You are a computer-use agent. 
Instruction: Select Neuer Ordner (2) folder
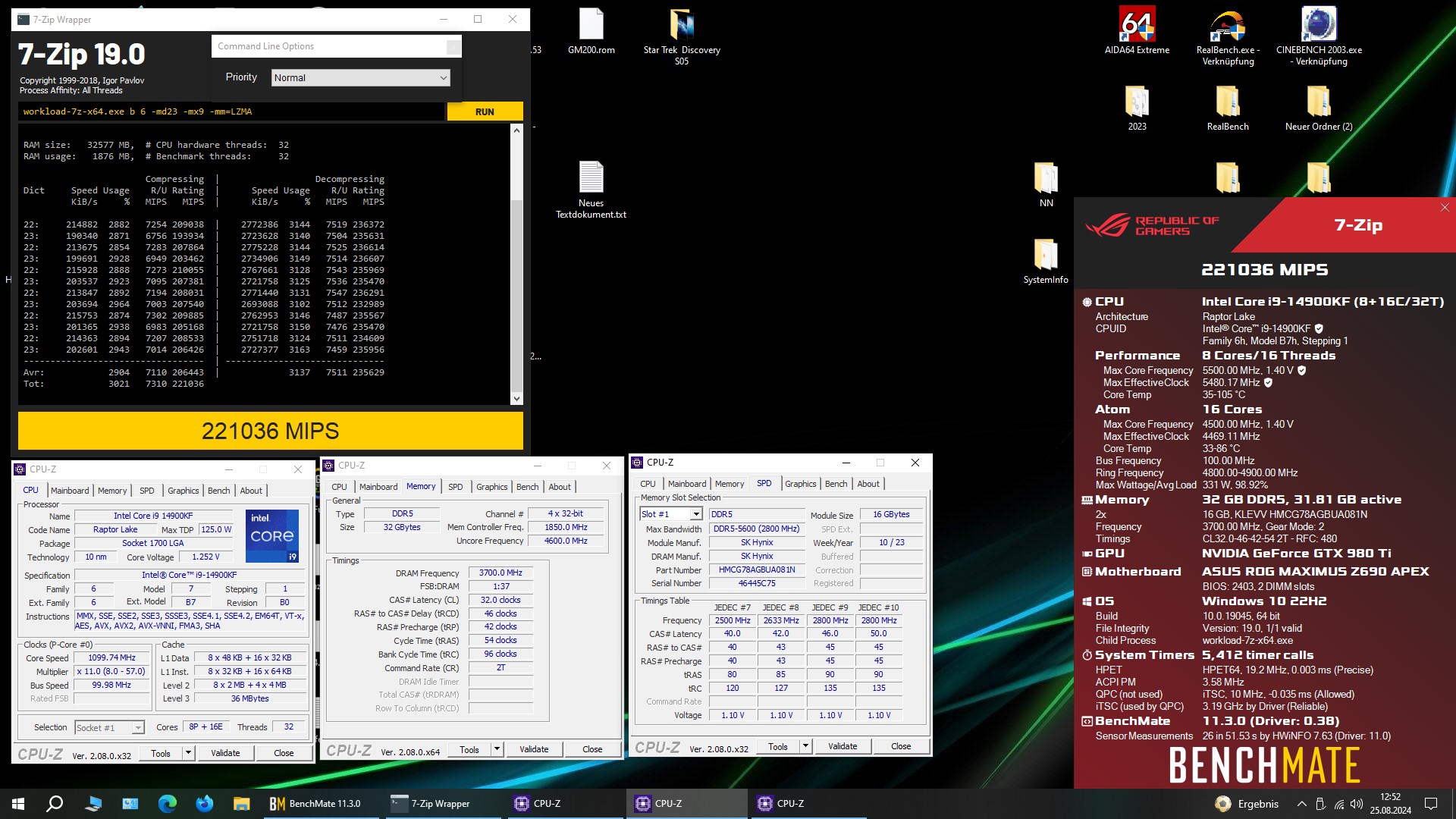pos(1319,108)
